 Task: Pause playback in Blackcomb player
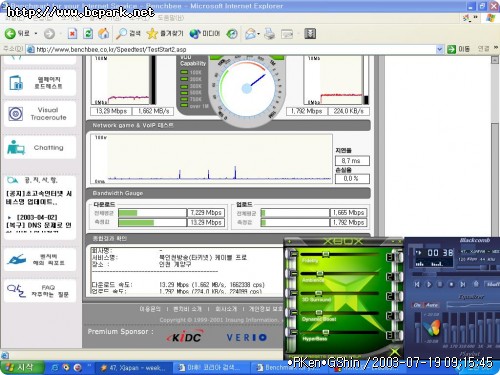(x=440, y=284)
